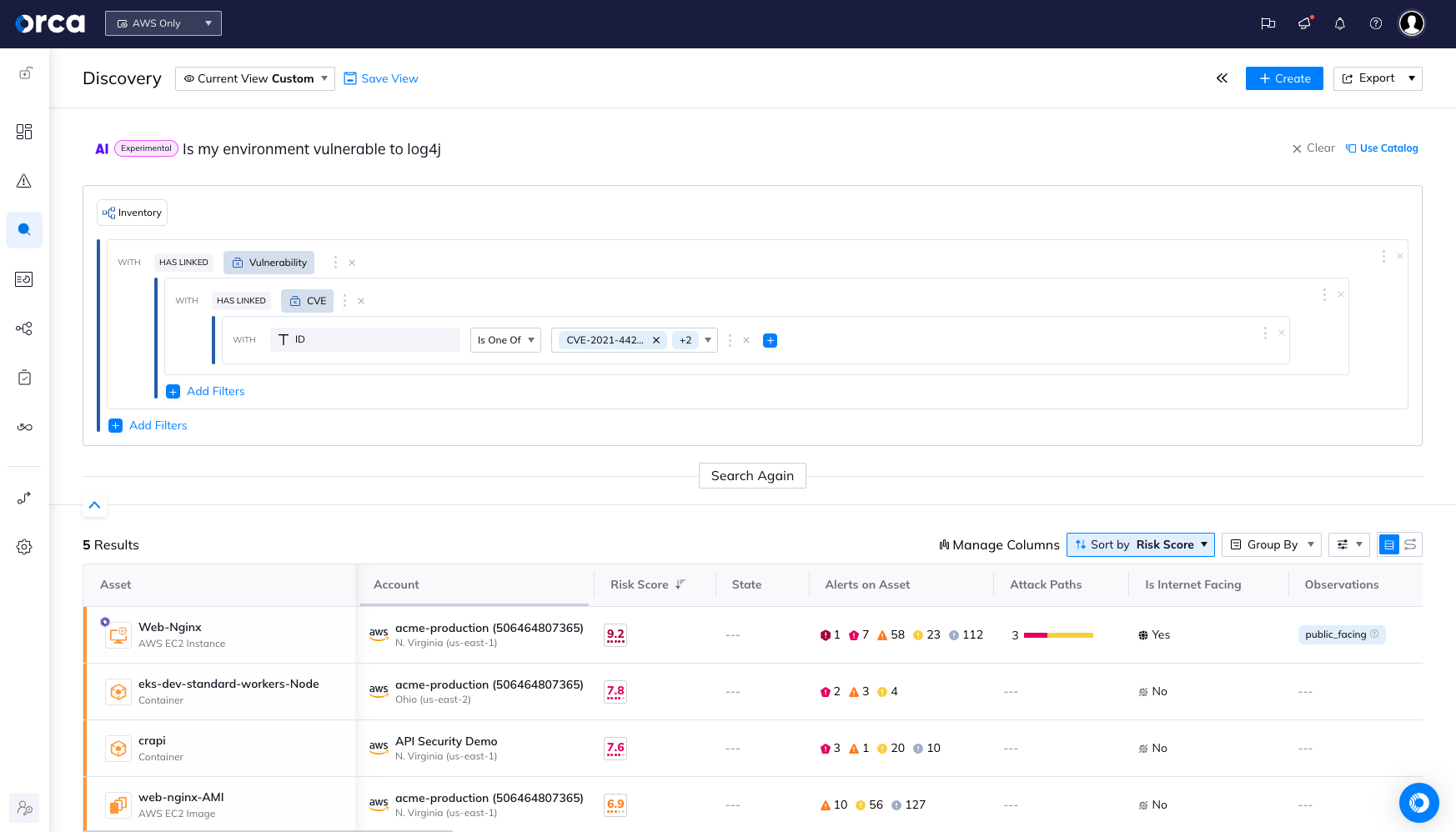The image size is (1456, 832).
Task: Open the alerts triangle icon in sidebar
Action: coord(24,181)
